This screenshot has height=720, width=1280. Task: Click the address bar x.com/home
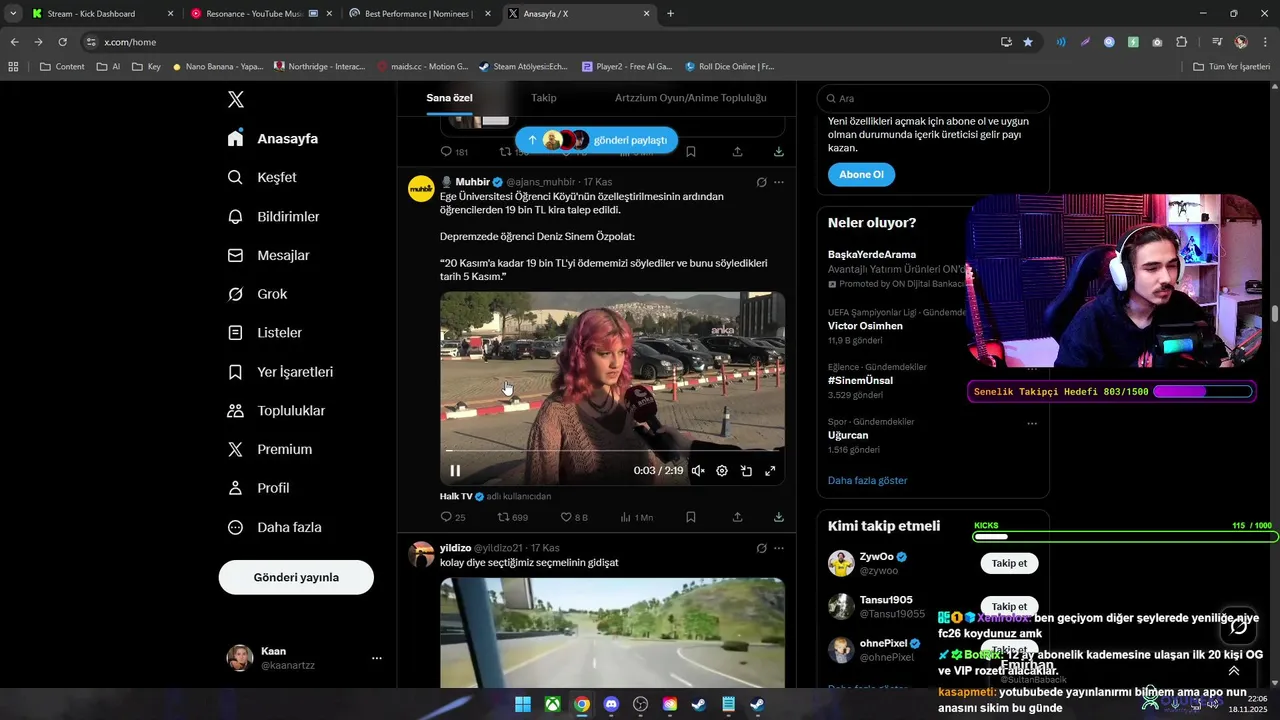[540, 42]
